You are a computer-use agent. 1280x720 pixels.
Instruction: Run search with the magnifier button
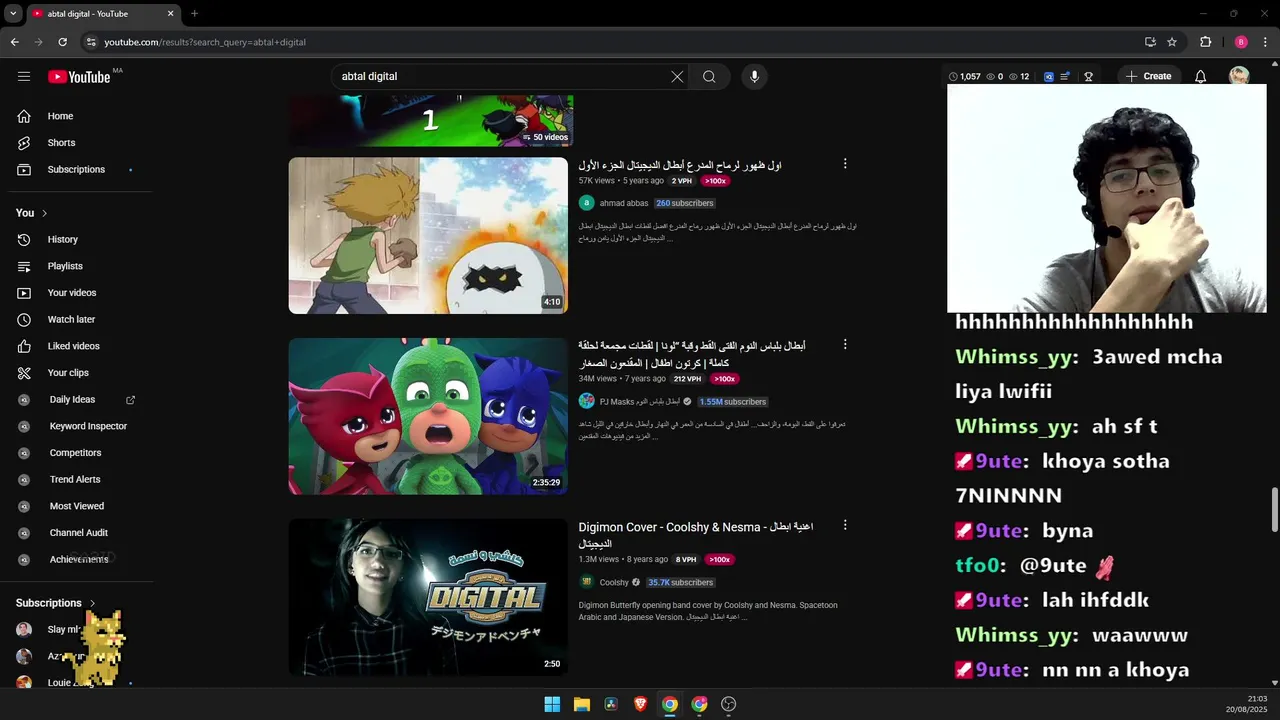point(709,77)
